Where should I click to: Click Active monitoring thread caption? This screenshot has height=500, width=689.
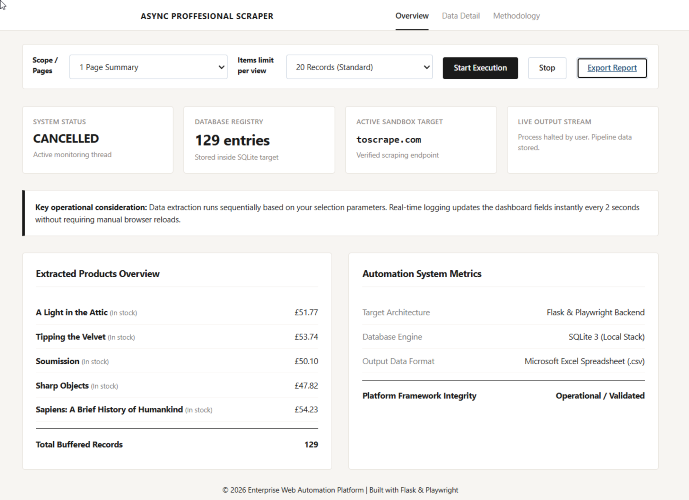[x=72, y=155]
